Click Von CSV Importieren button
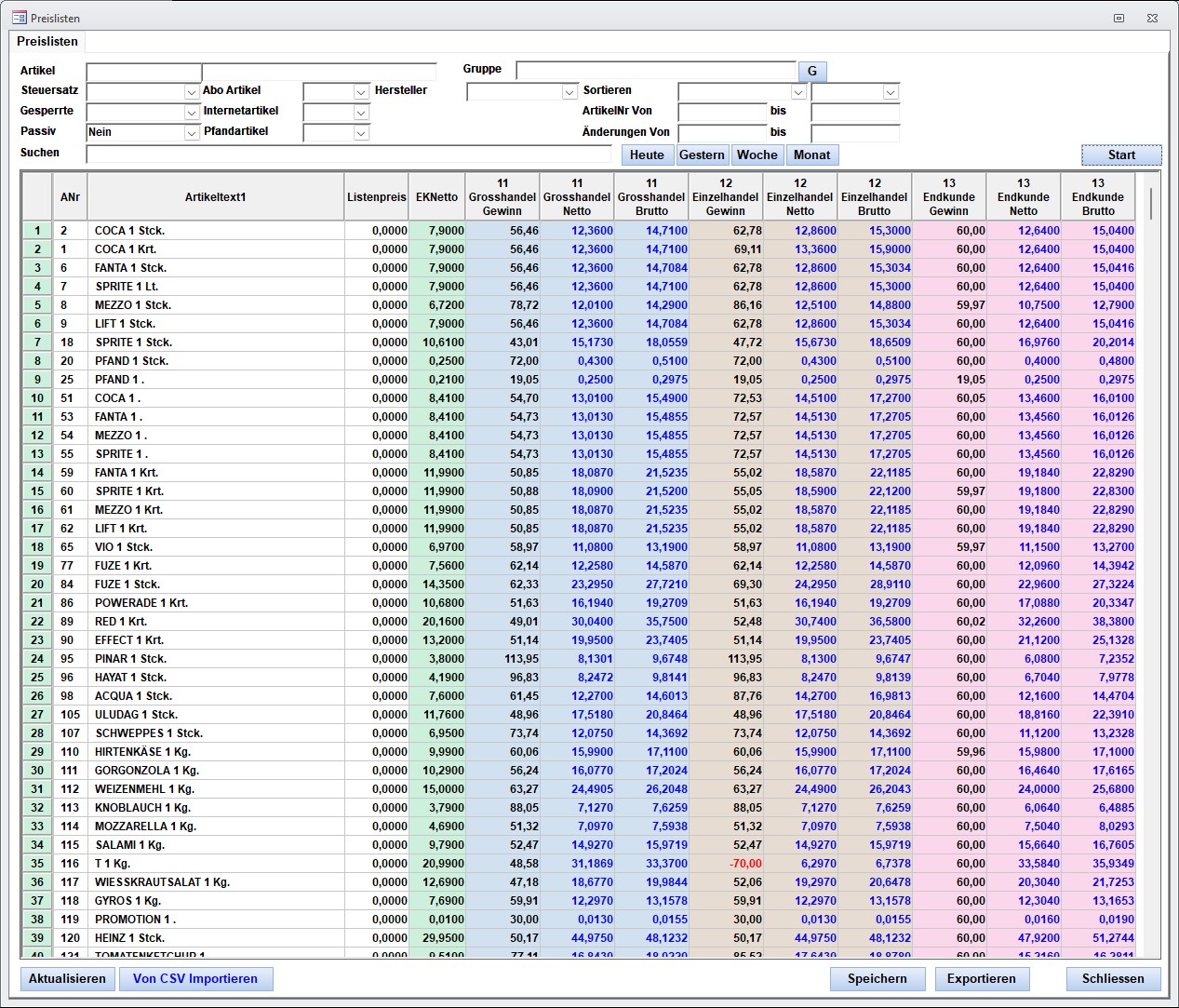The width and height of the screenshot is (1179, 1008). point(195,979)
